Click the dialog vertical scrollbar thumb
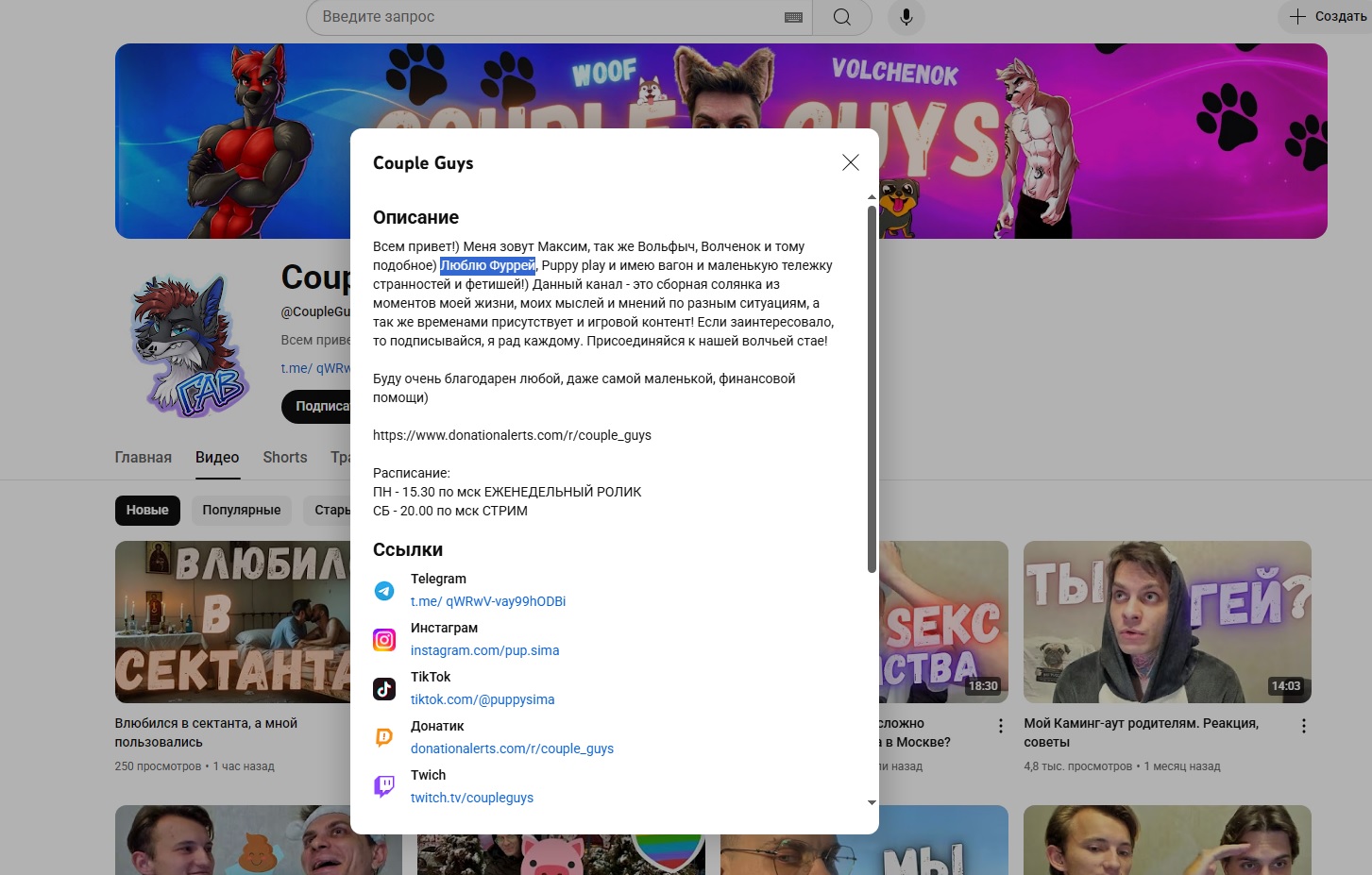This screenshot has width=1372, height=875. 872,389
